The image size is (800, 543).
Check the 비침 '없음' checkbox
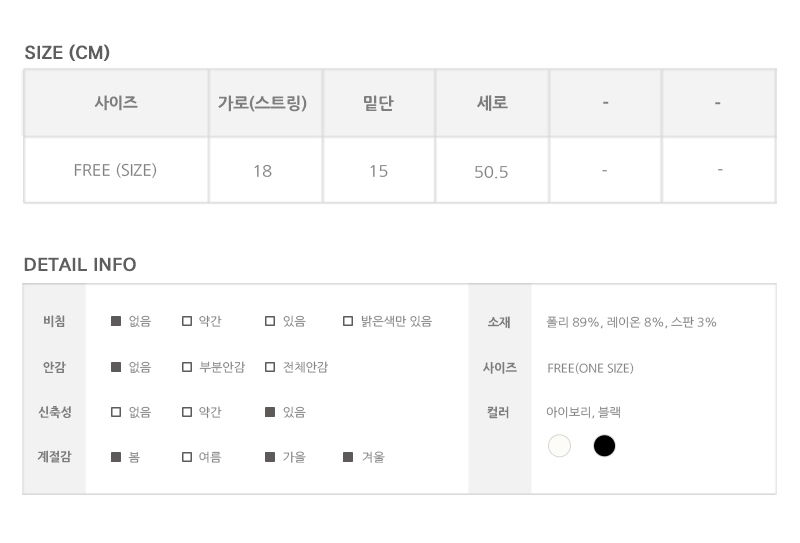point(116,322)
